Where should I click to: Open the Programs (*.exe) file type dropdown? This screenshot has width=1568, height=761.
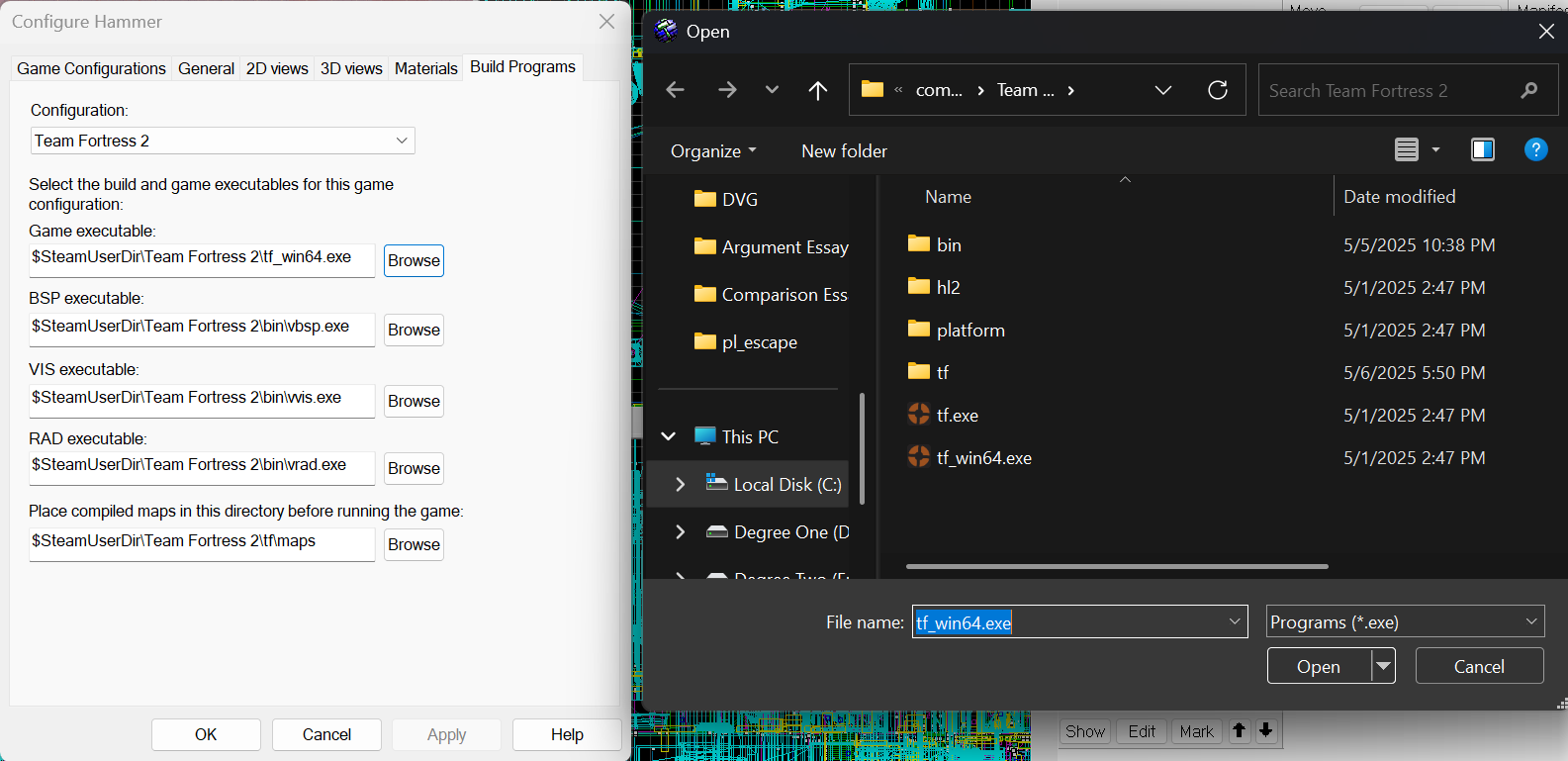pos(1405,621)
